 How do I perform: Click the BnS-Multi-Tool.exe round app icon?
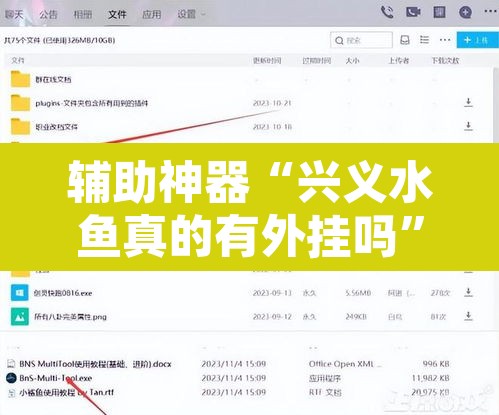pos(11,378)
